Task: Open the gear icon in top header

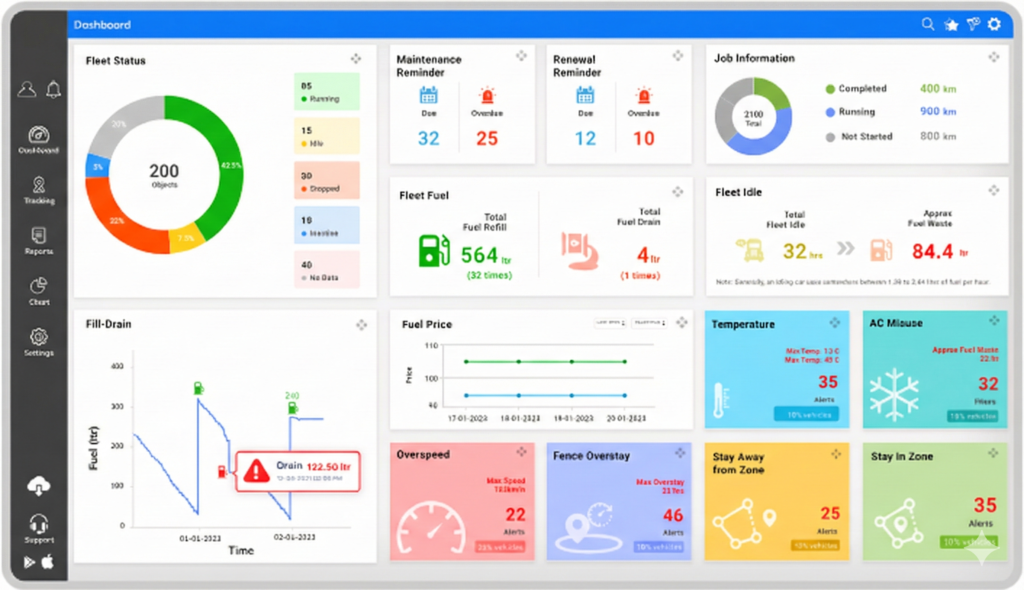Action: tap(993, 24)
